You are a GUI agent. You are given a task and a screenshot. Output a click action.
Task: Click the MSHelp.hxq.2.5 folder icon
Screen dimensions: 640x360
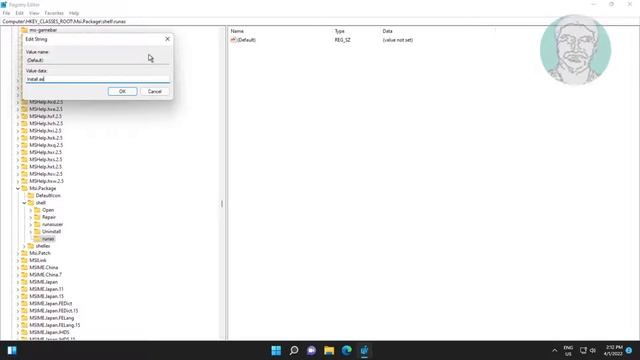pyautogui.click(x=24, y=145)
